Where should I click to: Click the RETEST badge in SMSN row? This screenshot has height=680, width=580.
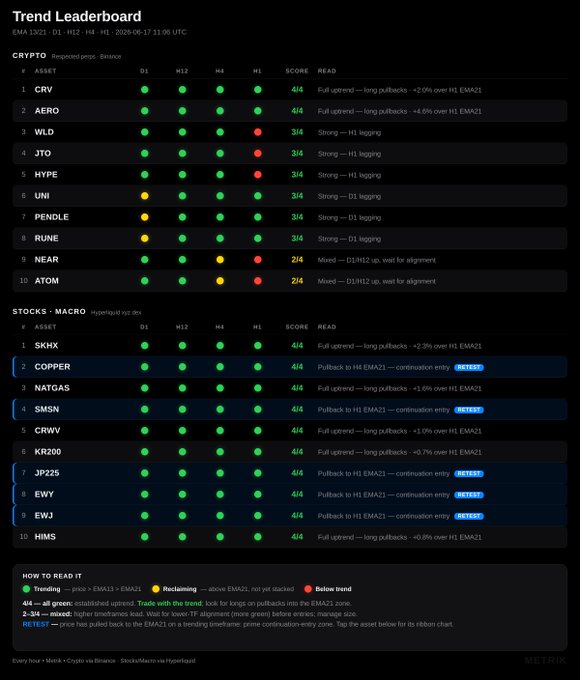pyautogui.click(x=469, y=410)
